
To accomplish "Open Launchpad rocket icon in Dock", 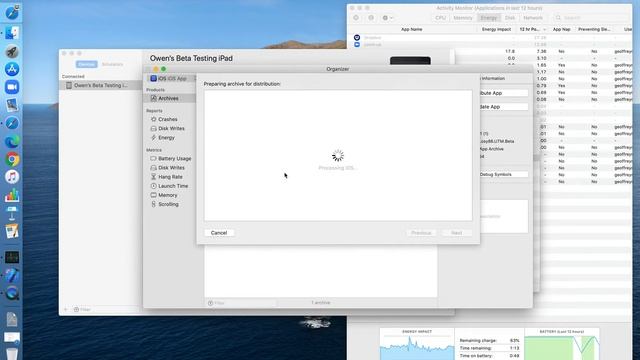I will [x=12, y=51].
